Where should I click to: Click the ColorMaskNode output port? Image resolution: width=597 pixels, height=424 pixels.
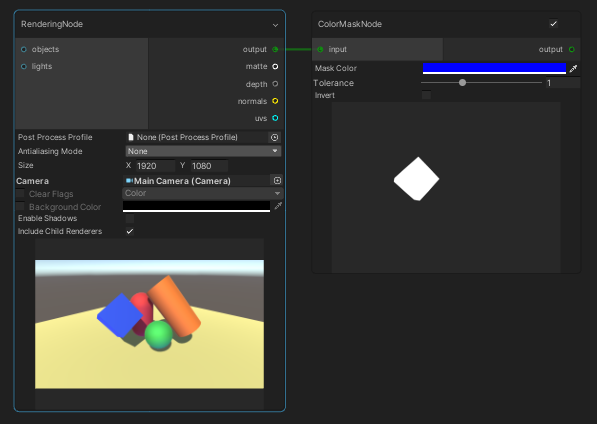pos(571,49)
